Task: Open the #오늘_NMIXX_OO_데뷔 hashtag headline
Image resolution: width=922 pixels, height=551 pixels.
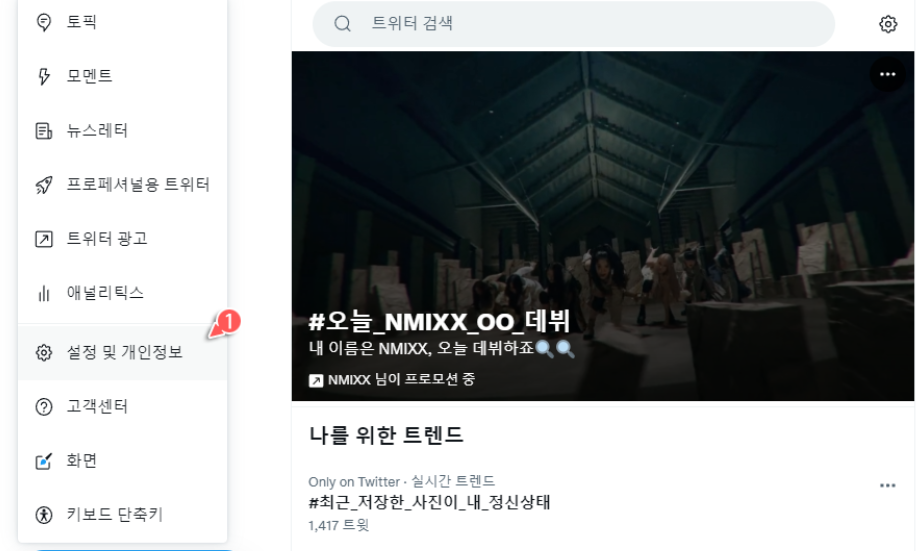Action: click(439, 322)
